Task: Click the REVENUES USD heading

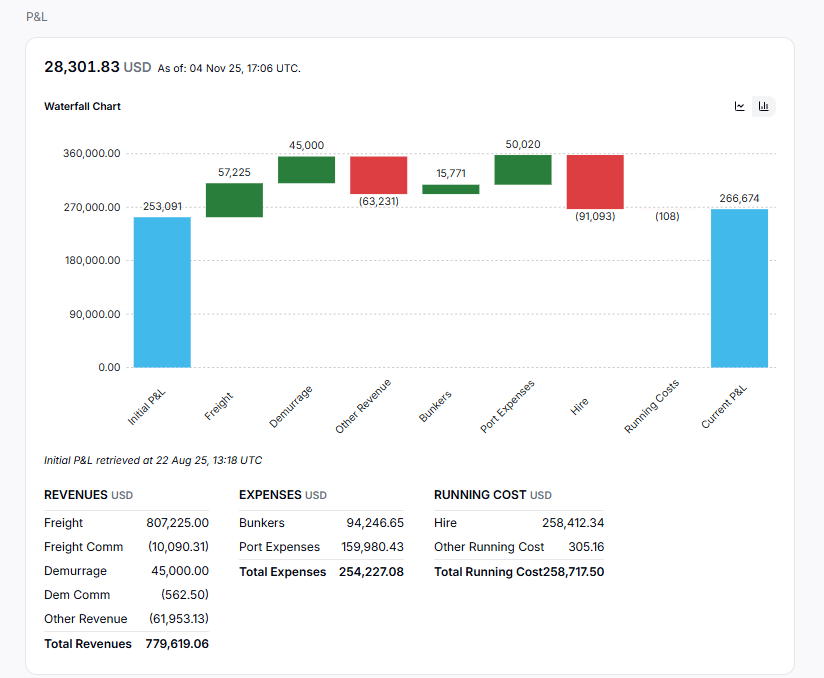Action: click(x=88, y=495)
